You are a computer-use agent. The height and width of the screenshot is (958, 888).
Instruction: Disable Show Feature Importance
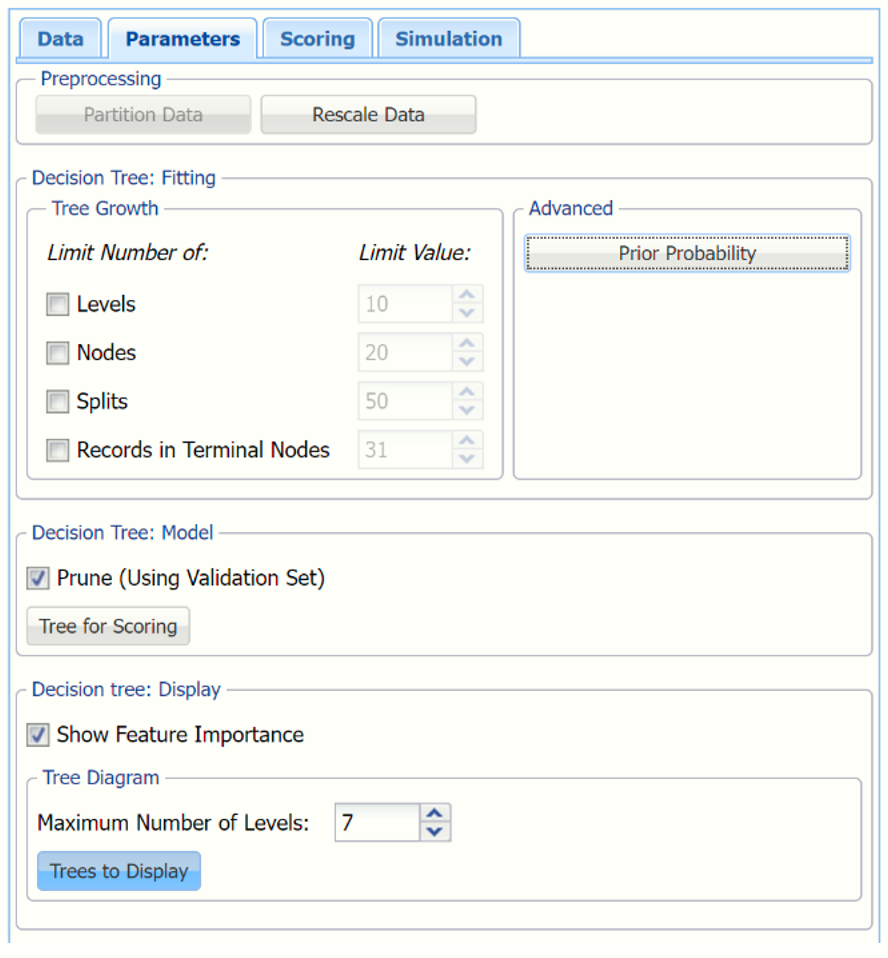click(38, 735)
